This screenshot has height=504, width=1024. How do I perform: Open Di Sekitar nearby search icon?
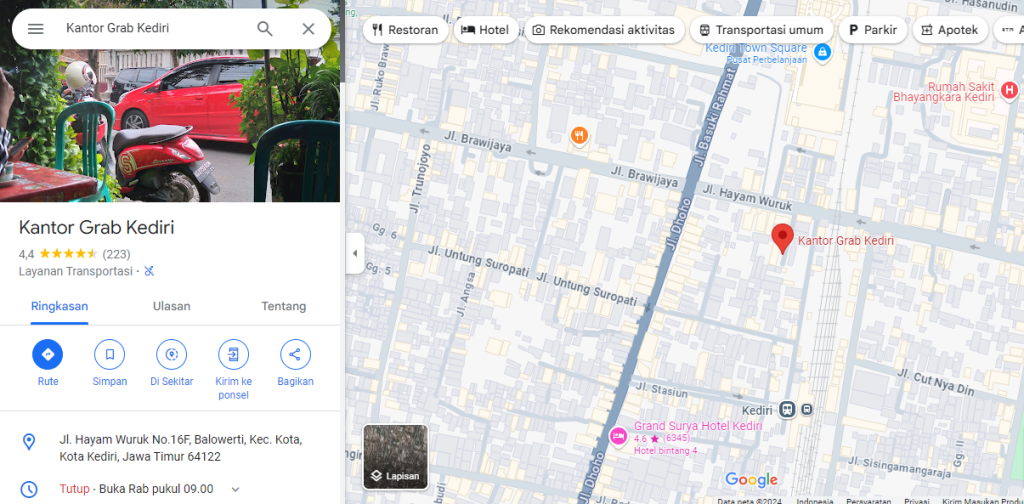172,354
